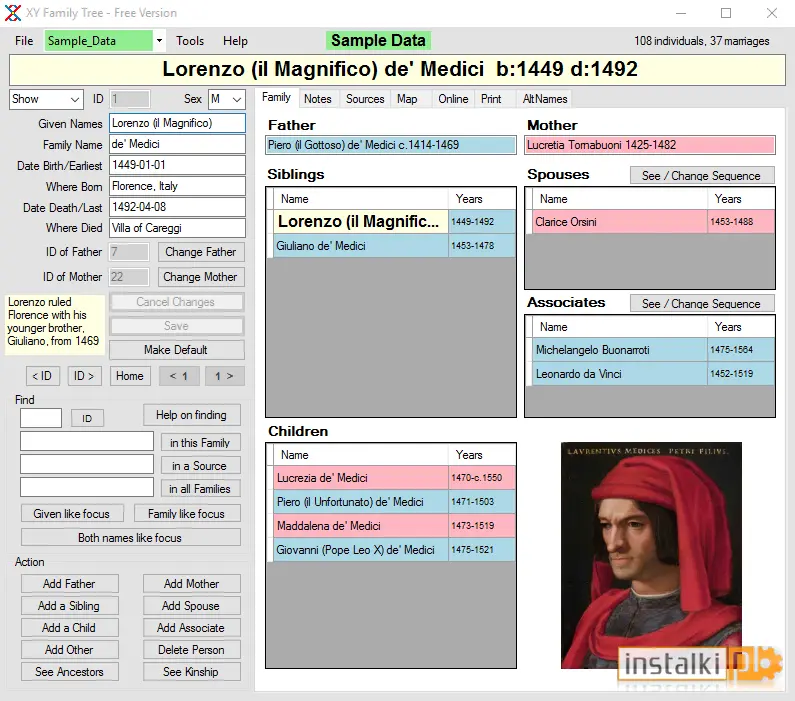Click the Given Names input field

[x=177, y=123]
